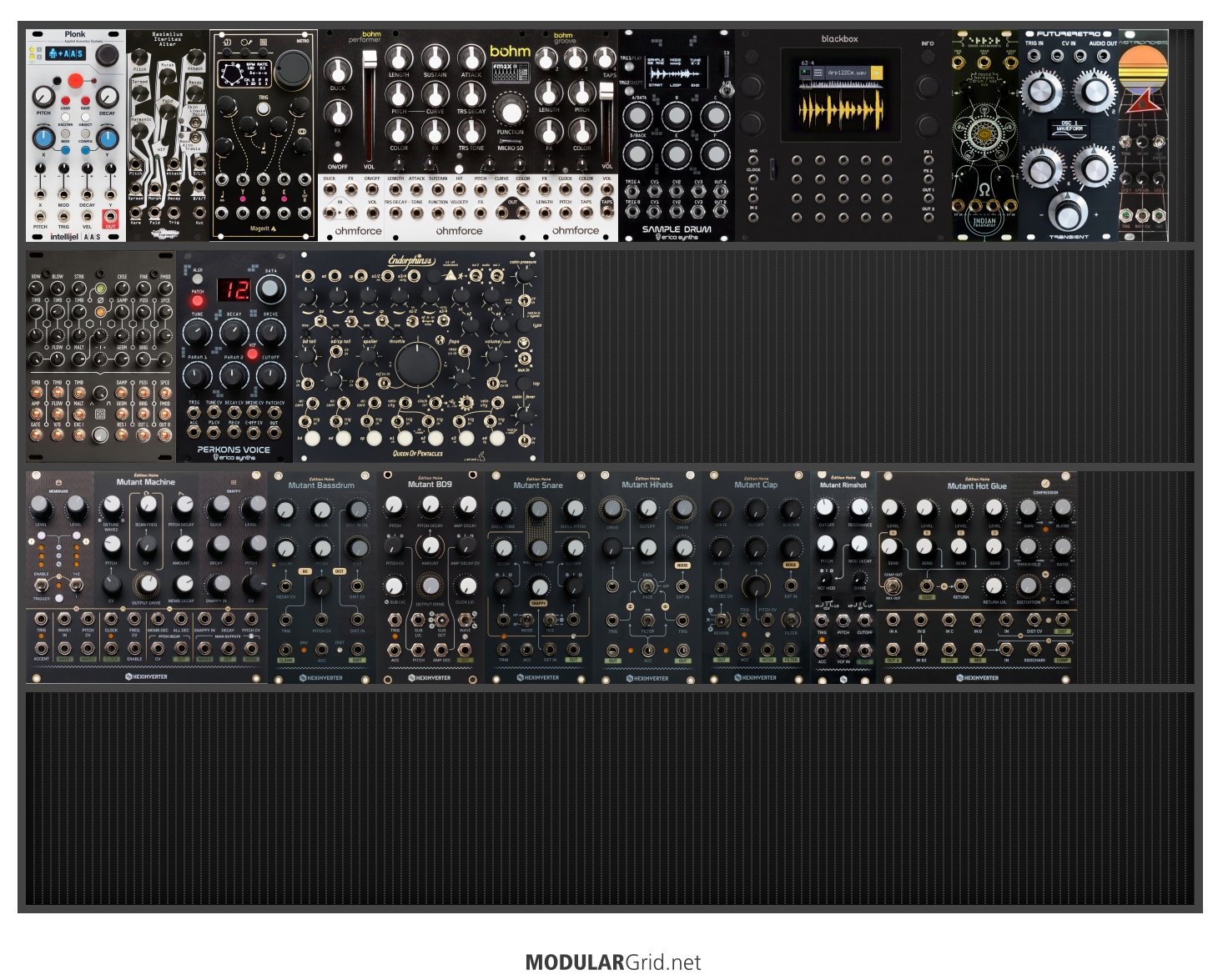
Task: Click the Erica Synths logo under Perkons Voice
Action: click(x=234, y=457)
